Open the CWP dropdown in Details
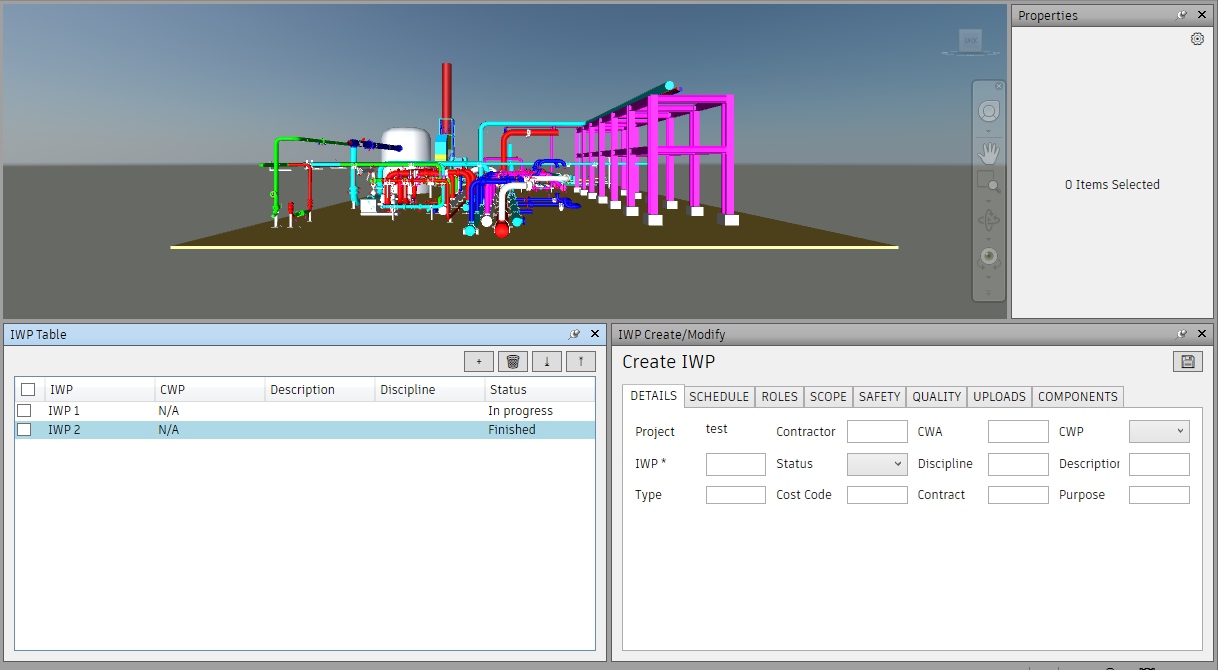Image resolution: width=1218 pixels, height=670 pixels. [1159, 431]
